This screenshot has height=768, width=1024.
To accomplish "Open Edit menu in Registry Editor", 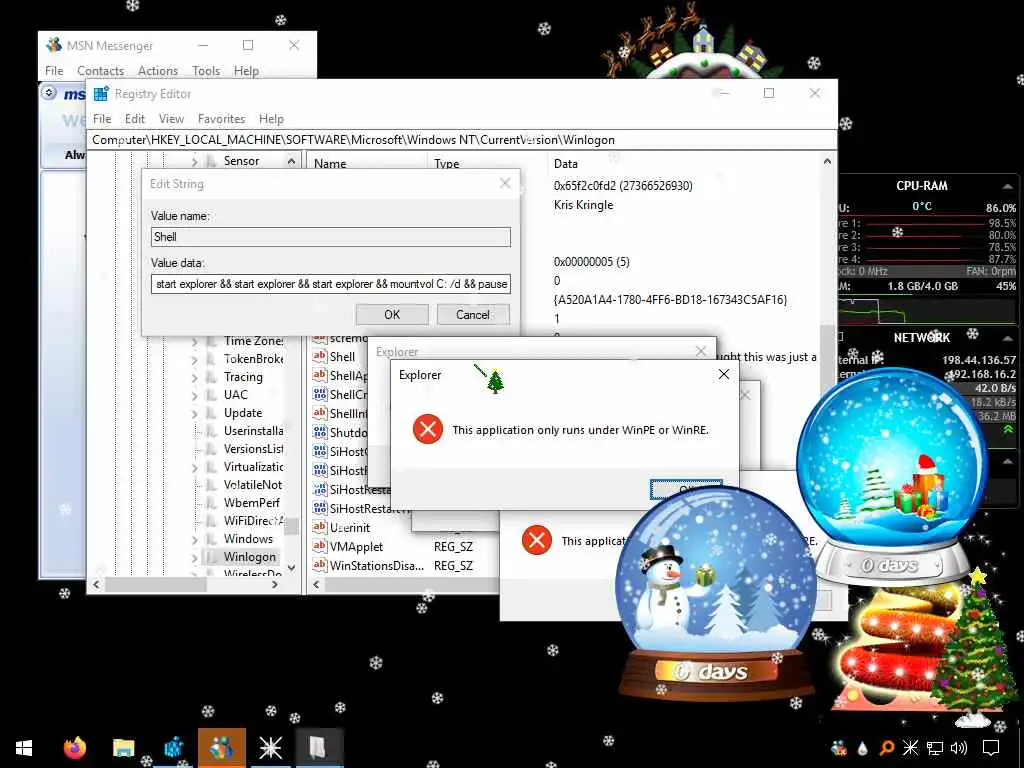I will (135, 119).
